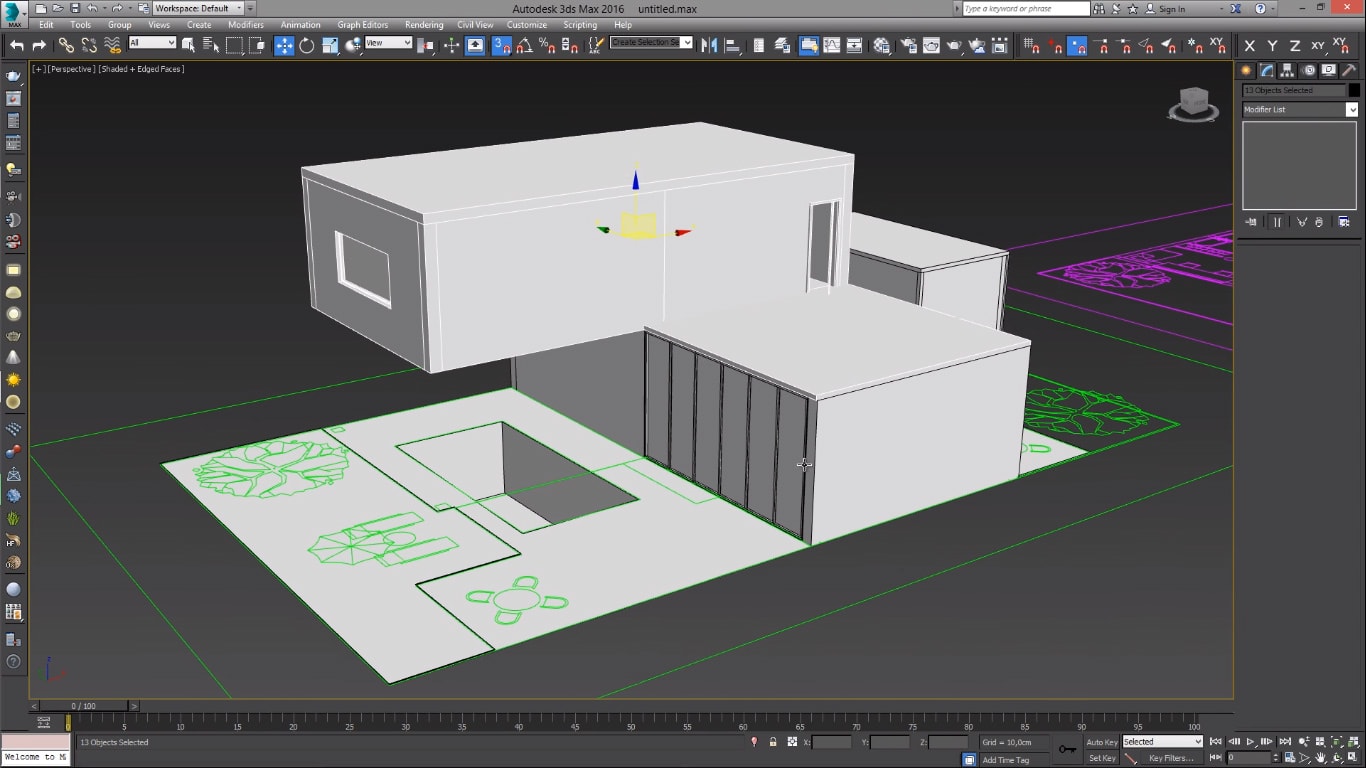The height and width of the screenshot is (768, 1366).
Task: Toggle Angle Snap on
Action: coord(526,44)
